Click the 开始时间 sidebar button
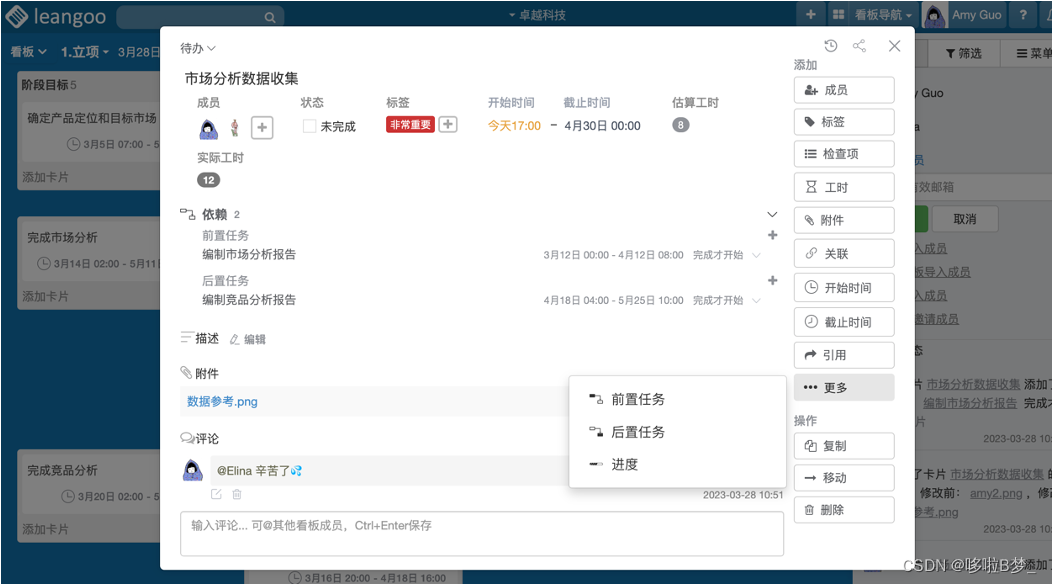Viewport: 1052px width, 584px height. 844,287
